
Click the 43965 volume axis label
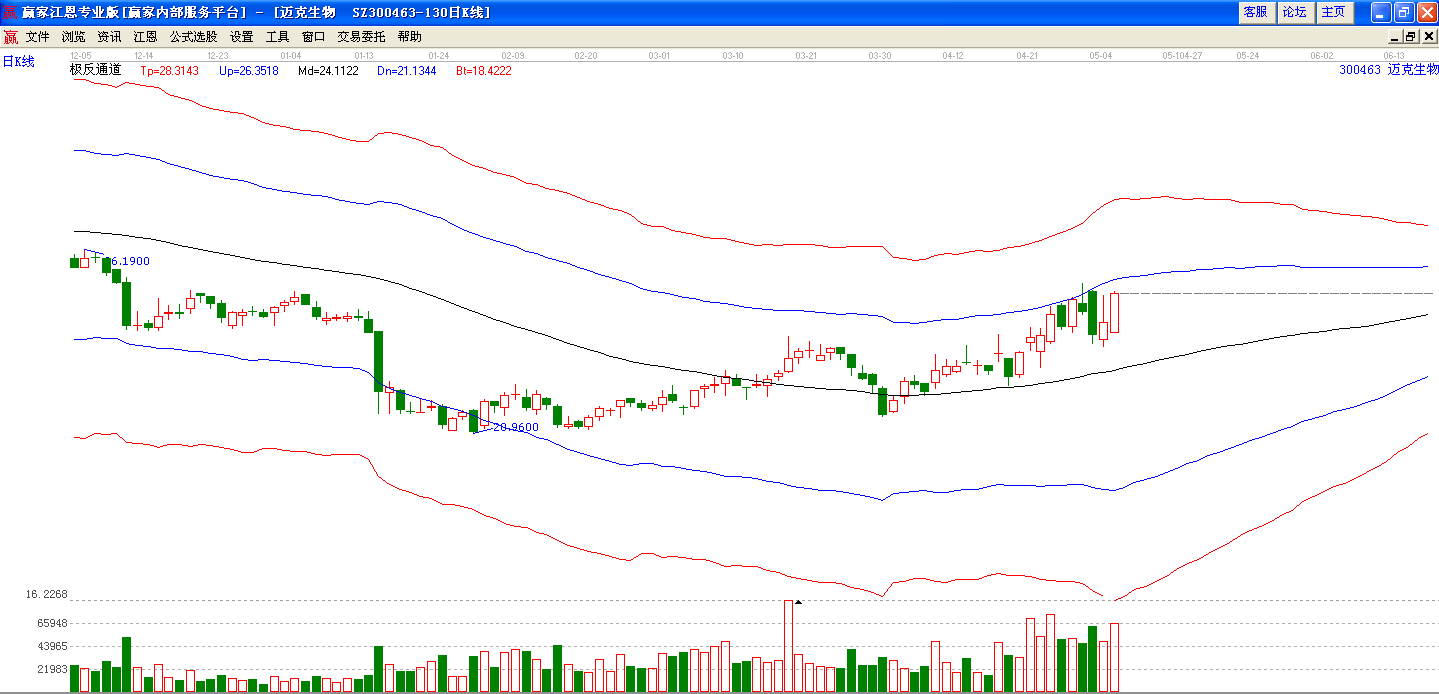coord(52,647)
